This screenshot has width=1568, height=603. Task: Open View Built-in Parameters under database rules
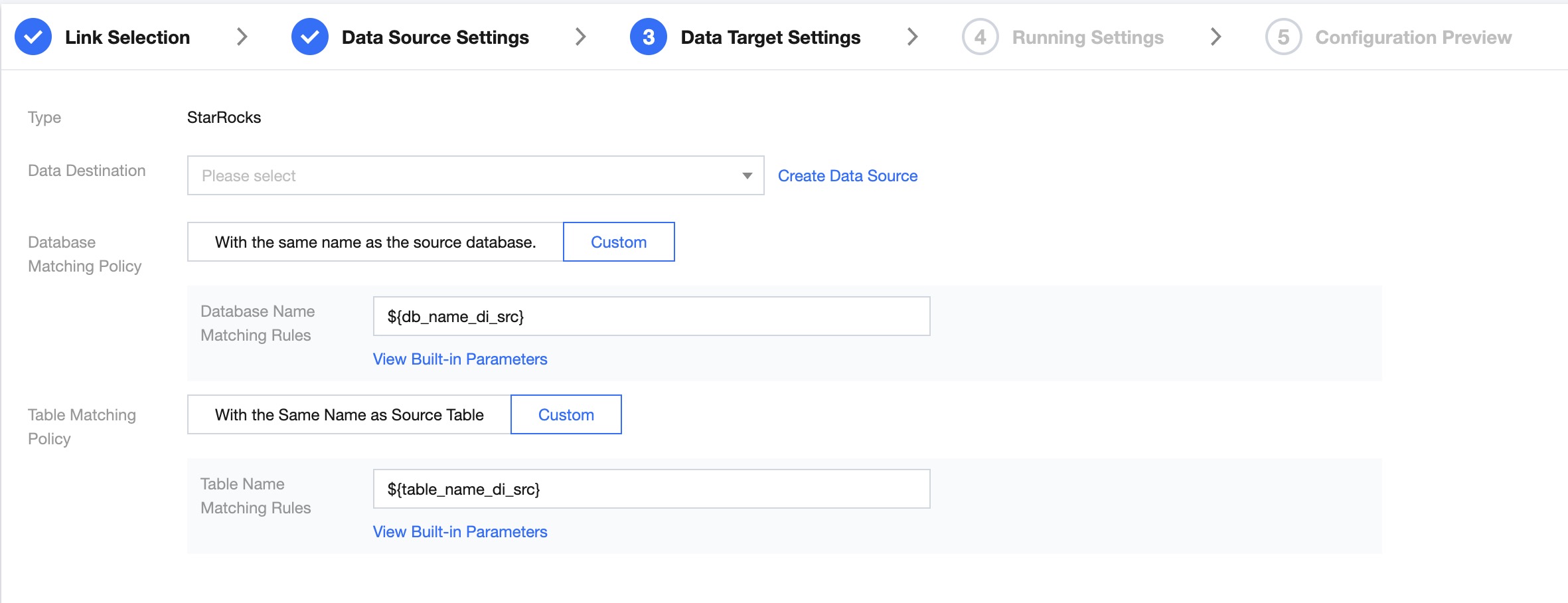[x=460, y=359]
